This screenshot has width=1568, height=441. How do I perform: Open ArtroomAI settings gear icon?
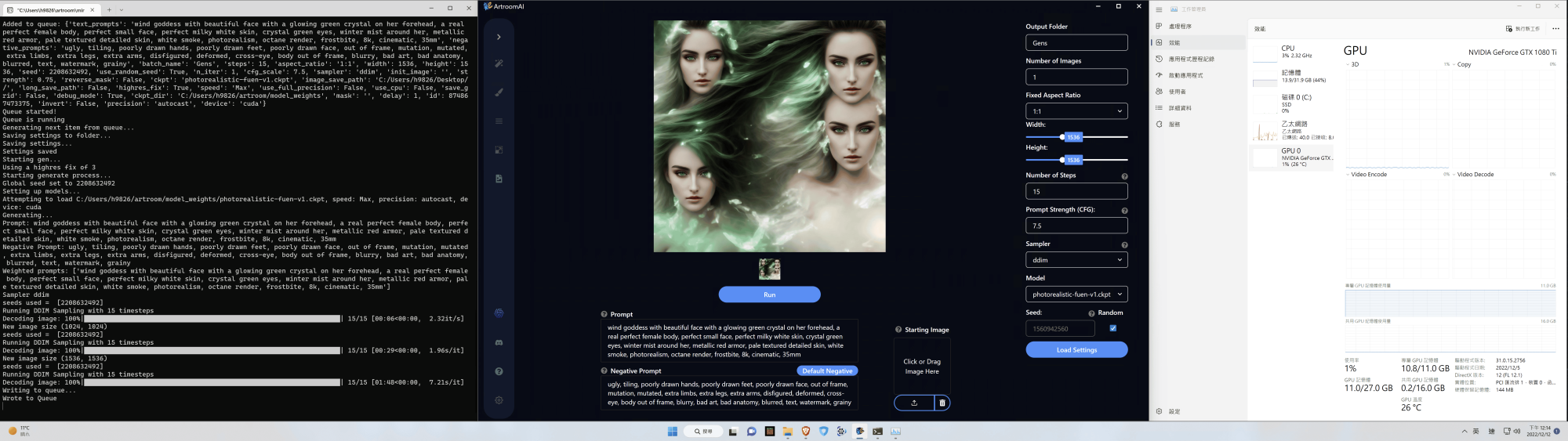(x=499, y=400)
